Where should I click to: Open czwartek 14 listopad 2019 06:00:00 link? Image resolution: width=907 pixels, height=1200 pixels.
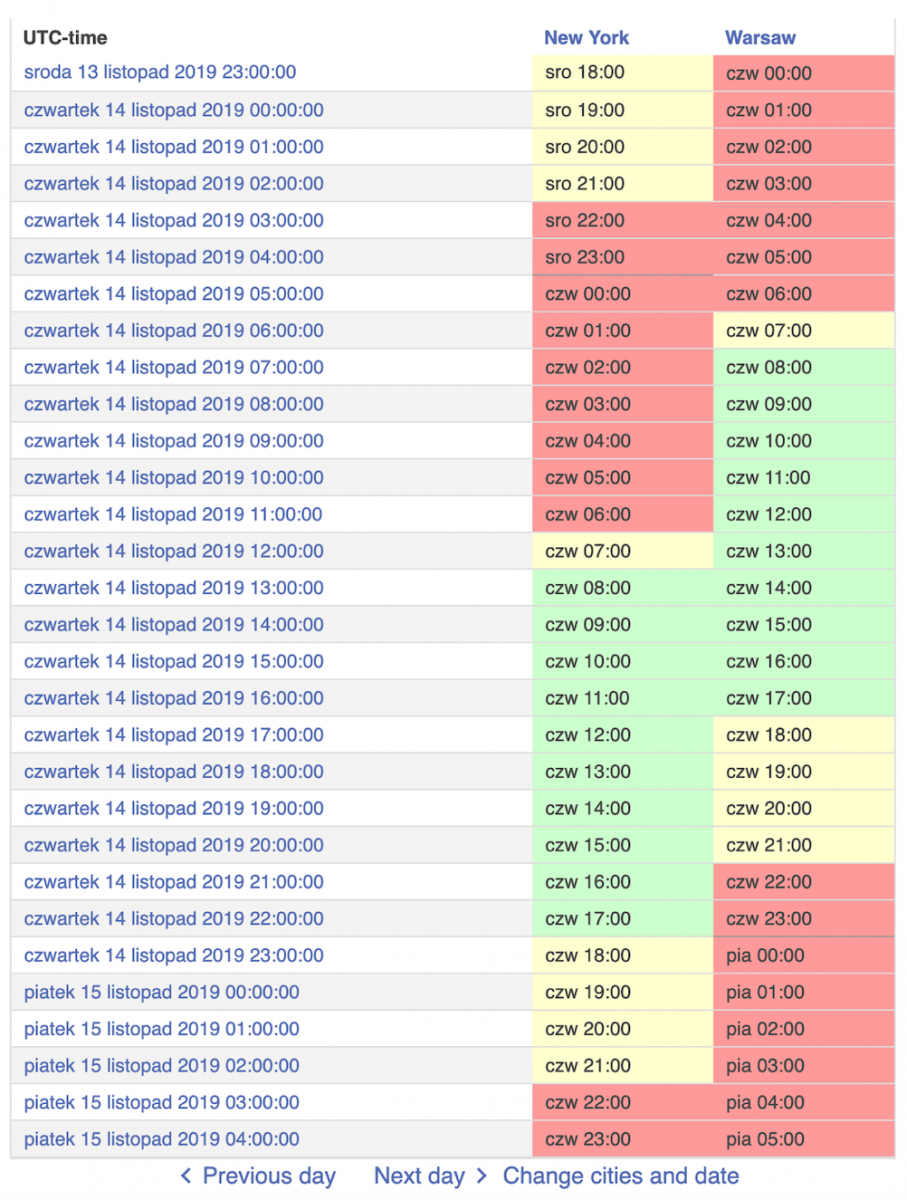[173, 331]
